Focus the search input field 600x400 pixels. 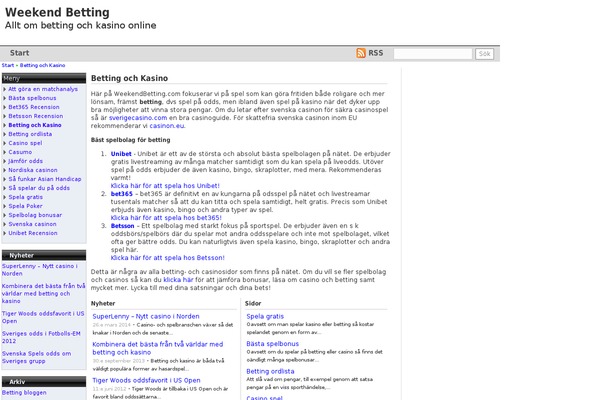click(x=433, y=54)
